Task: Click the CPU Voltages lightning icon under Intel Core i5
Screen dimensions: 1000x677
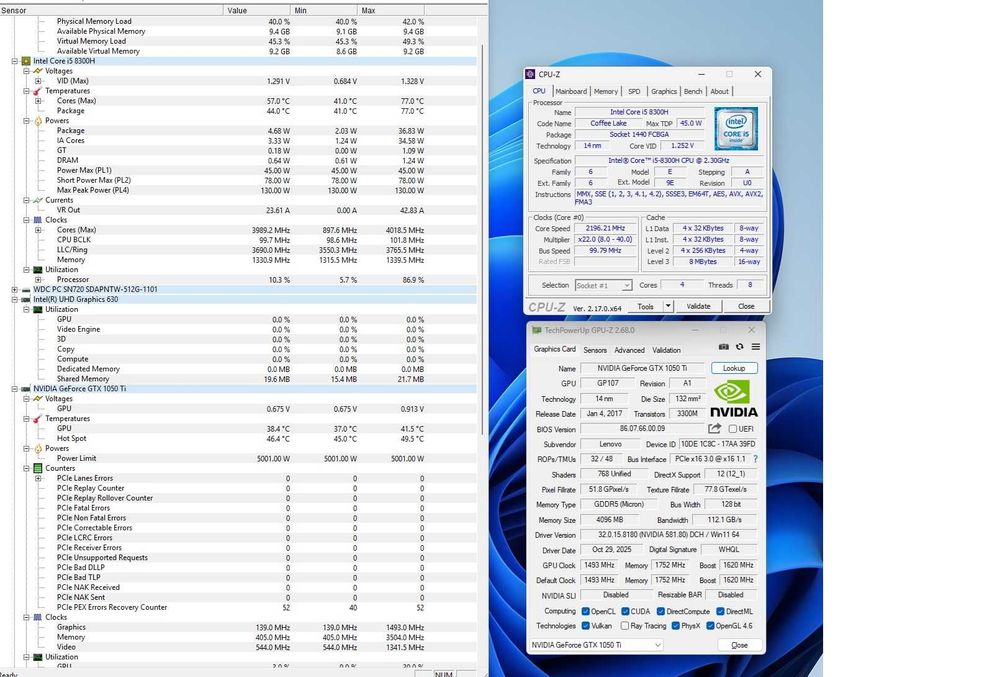Action: tap(38, 71)
